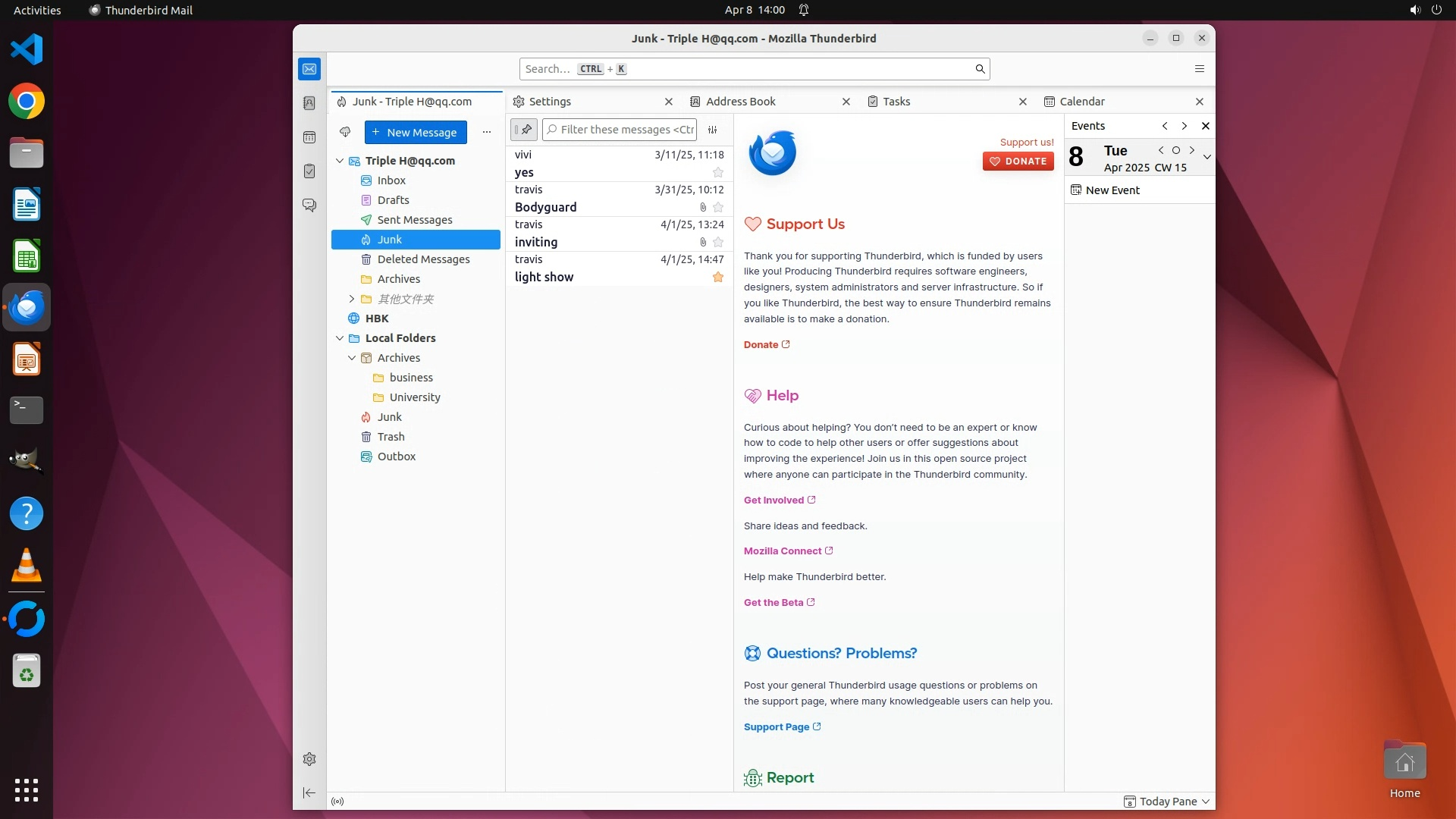Open the Thunderbird hamburger app menu
Viewport: 1456px width, 819px height.
pos(1199,69)
